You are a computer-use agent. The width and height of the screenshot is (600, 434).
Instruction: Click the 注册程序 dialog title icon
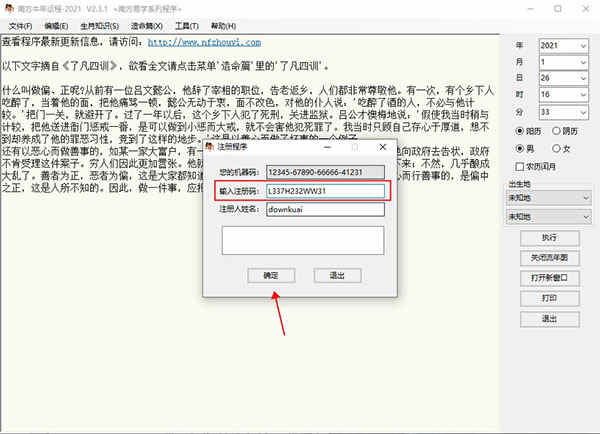[x=209, y=147]
